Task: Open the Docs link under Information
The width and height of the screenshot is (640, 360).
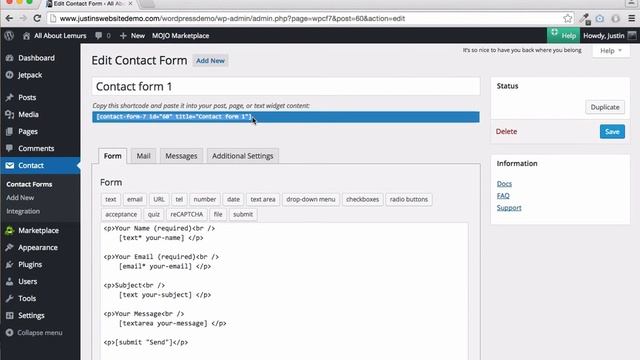Action: coord(504,184)
